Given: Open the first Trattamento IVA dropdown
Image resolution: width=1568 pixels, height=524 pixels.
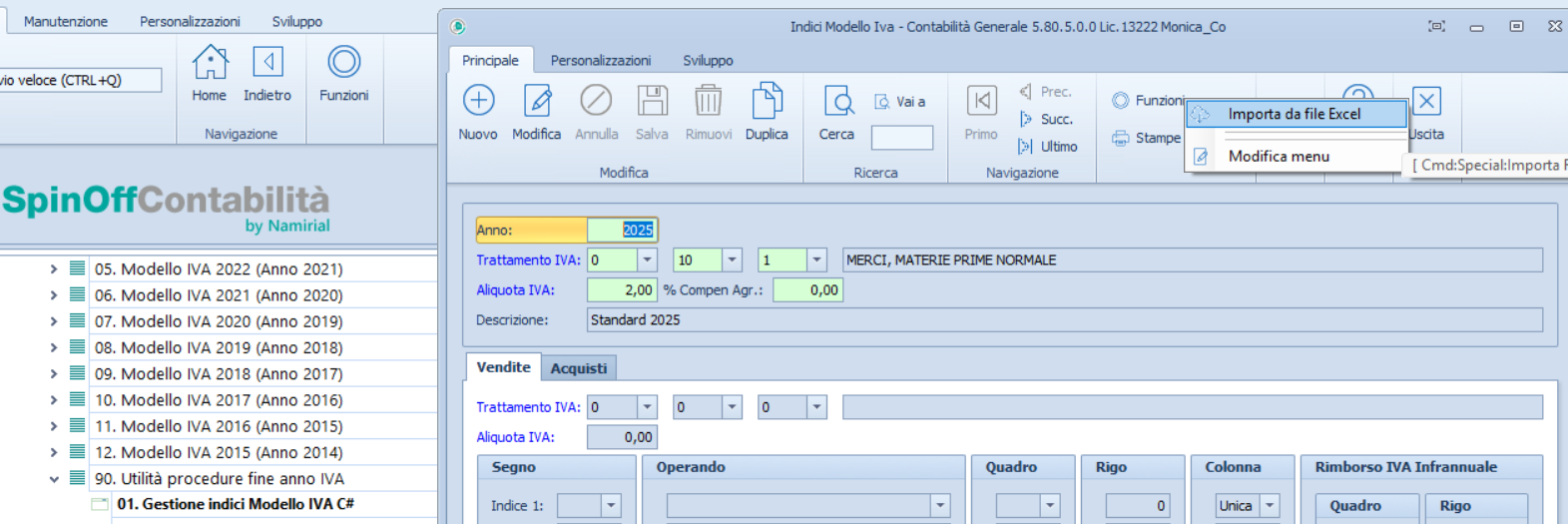Looking at the screenshot, I should tap(647, 261).
